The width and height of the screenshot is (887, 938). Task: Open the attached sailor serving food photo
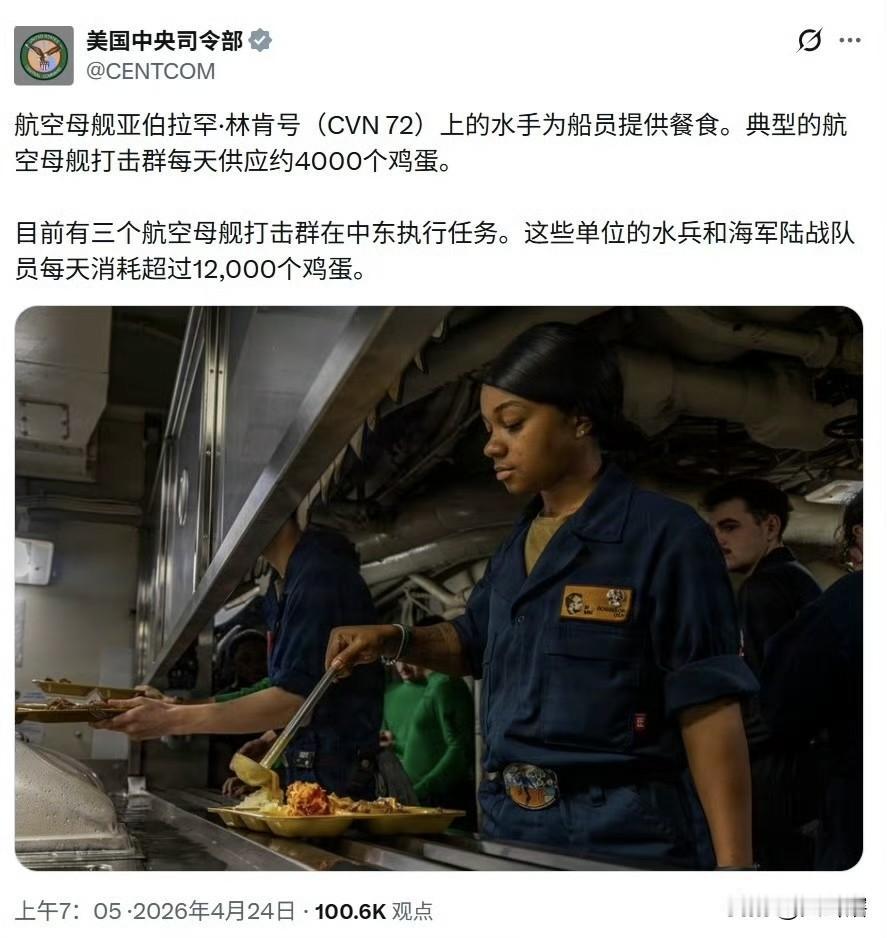tap(439, 588)
